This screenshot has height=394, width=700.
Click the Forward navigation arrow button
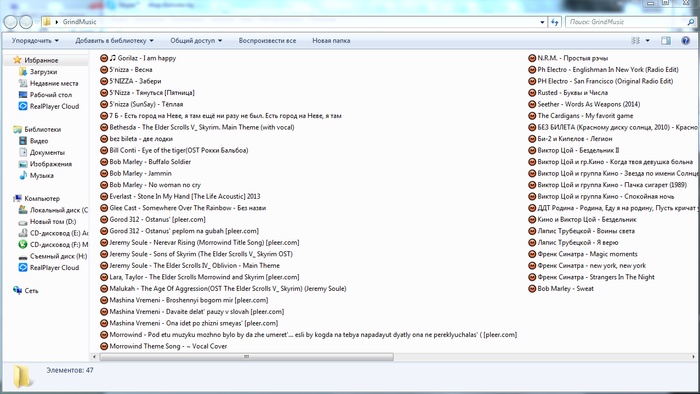[26, 21]
